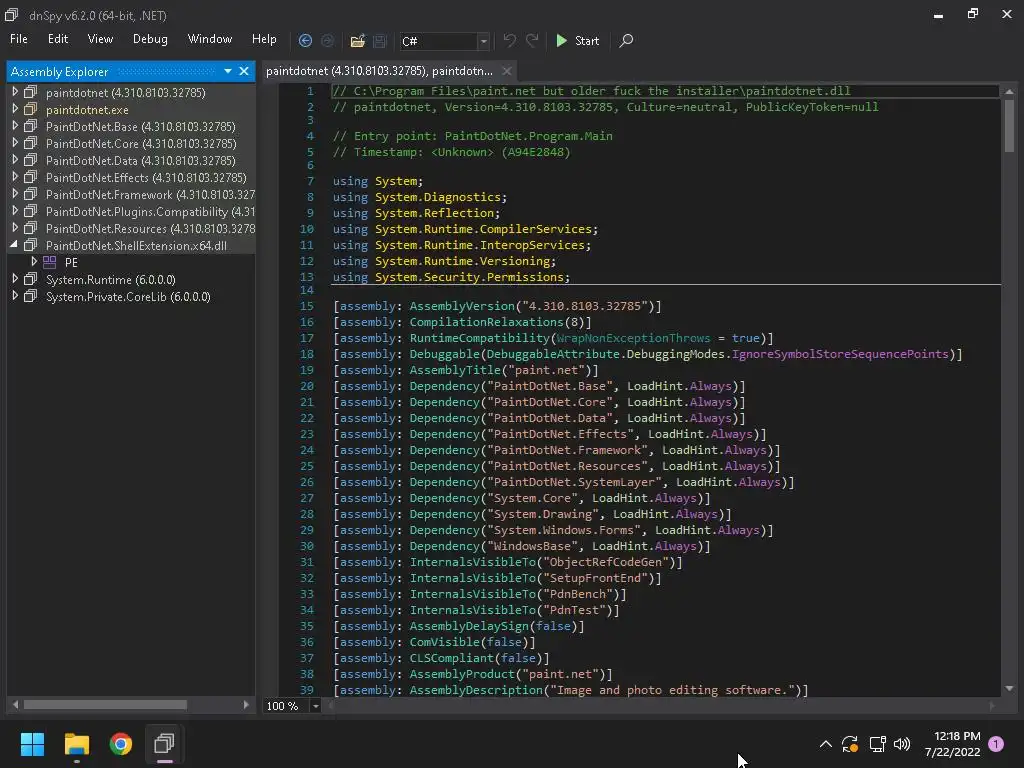Click the Save All disk icon
The width and height of the screenshot is (1024, 768).
click(x=379, y=41)
